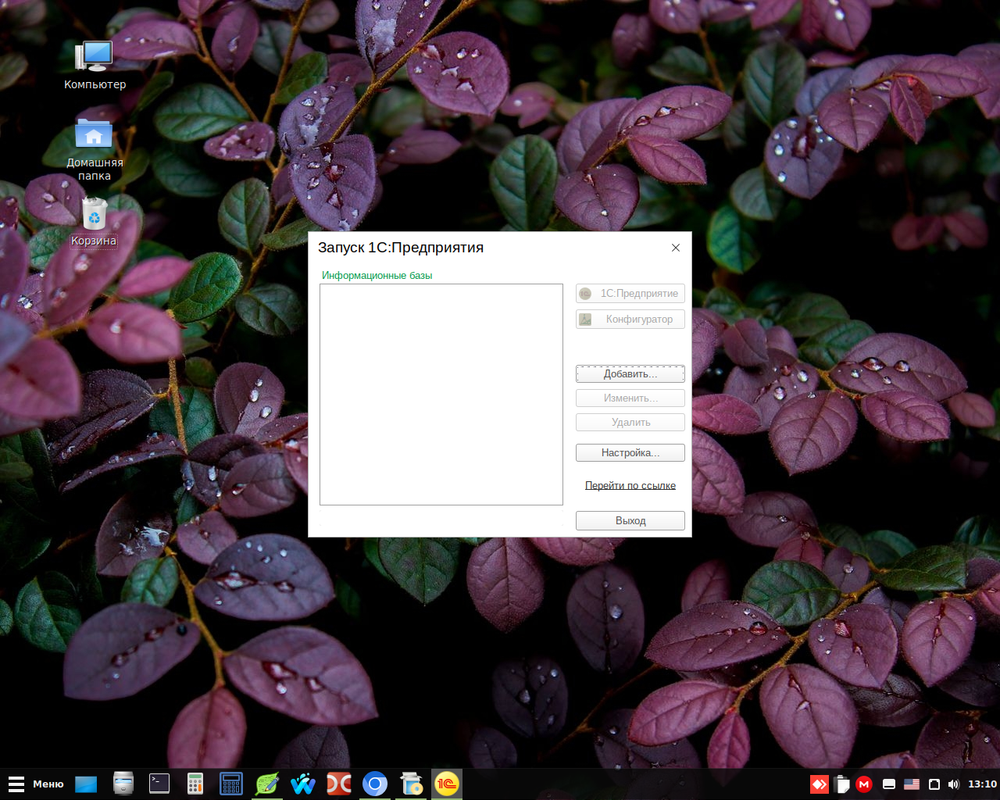Open the Домашняя папка desktop icon
Image resolution: width=1000 pixels, height=800 pixels.
click(x=94, y=151)
